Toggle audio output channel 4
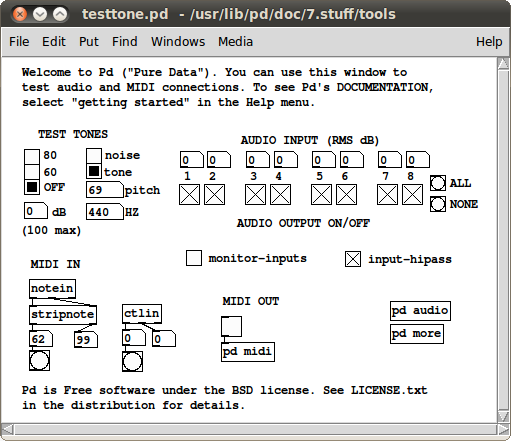The width and height of the screenshot is (511, 441). click(280, 195)
